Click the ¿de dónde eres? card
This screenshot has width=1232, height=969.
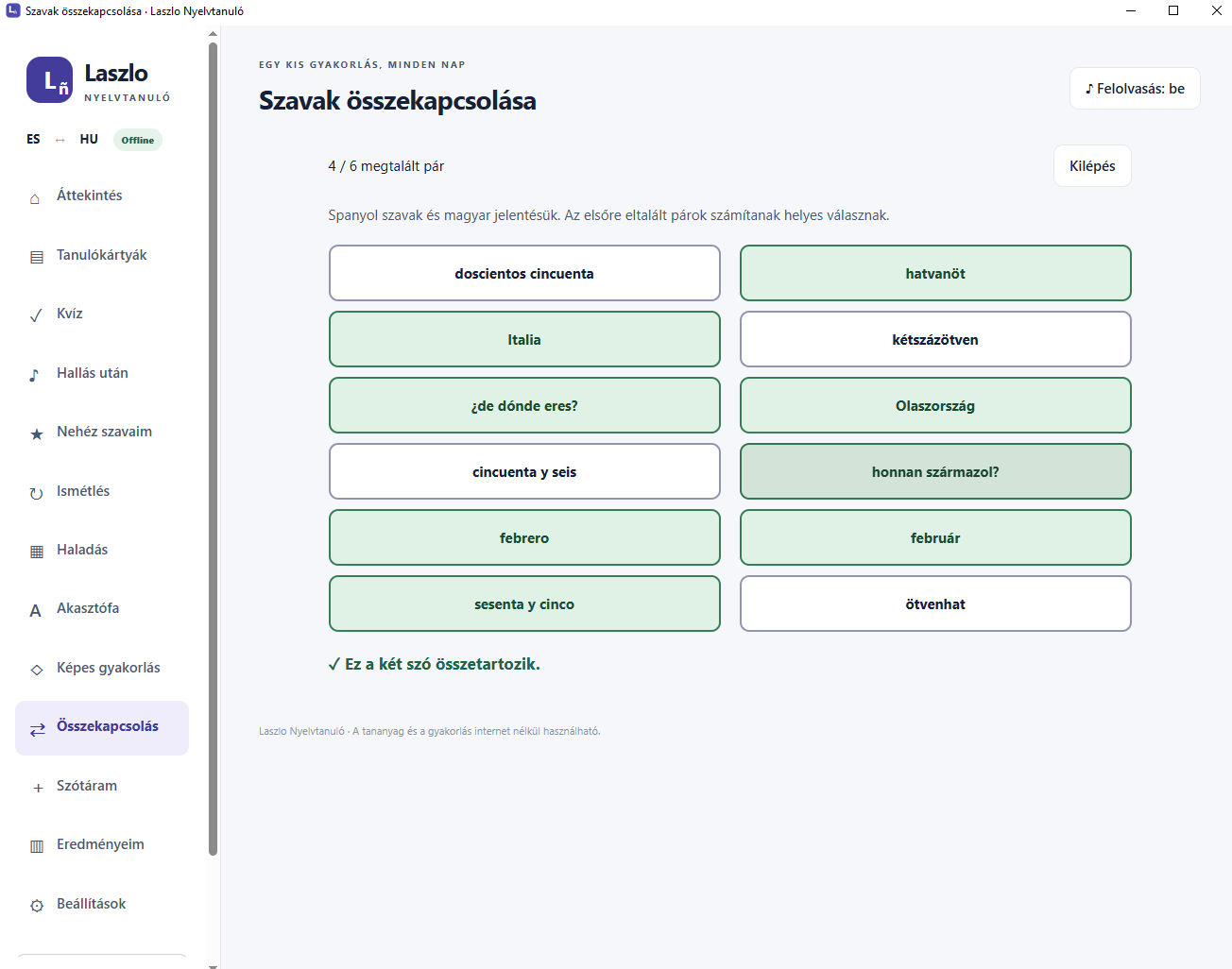(524, 405)
